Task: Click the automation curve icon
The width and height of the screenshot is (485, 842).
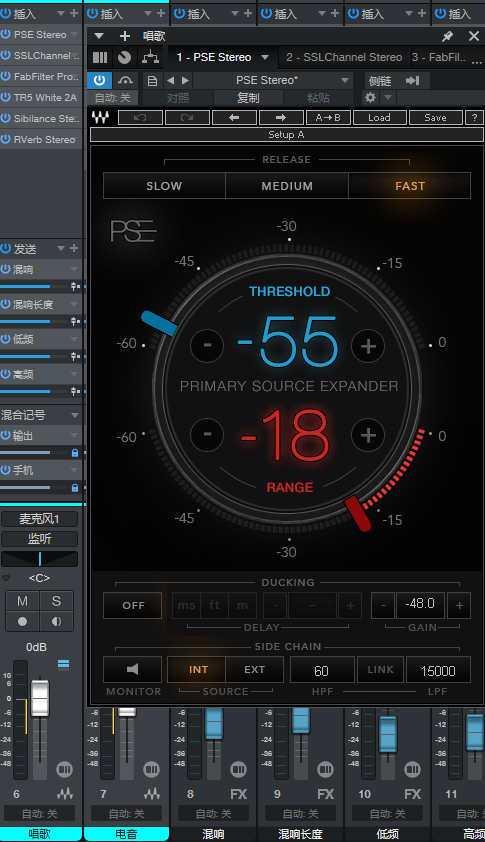Action: pyautogui.click(x=125, y=81)
